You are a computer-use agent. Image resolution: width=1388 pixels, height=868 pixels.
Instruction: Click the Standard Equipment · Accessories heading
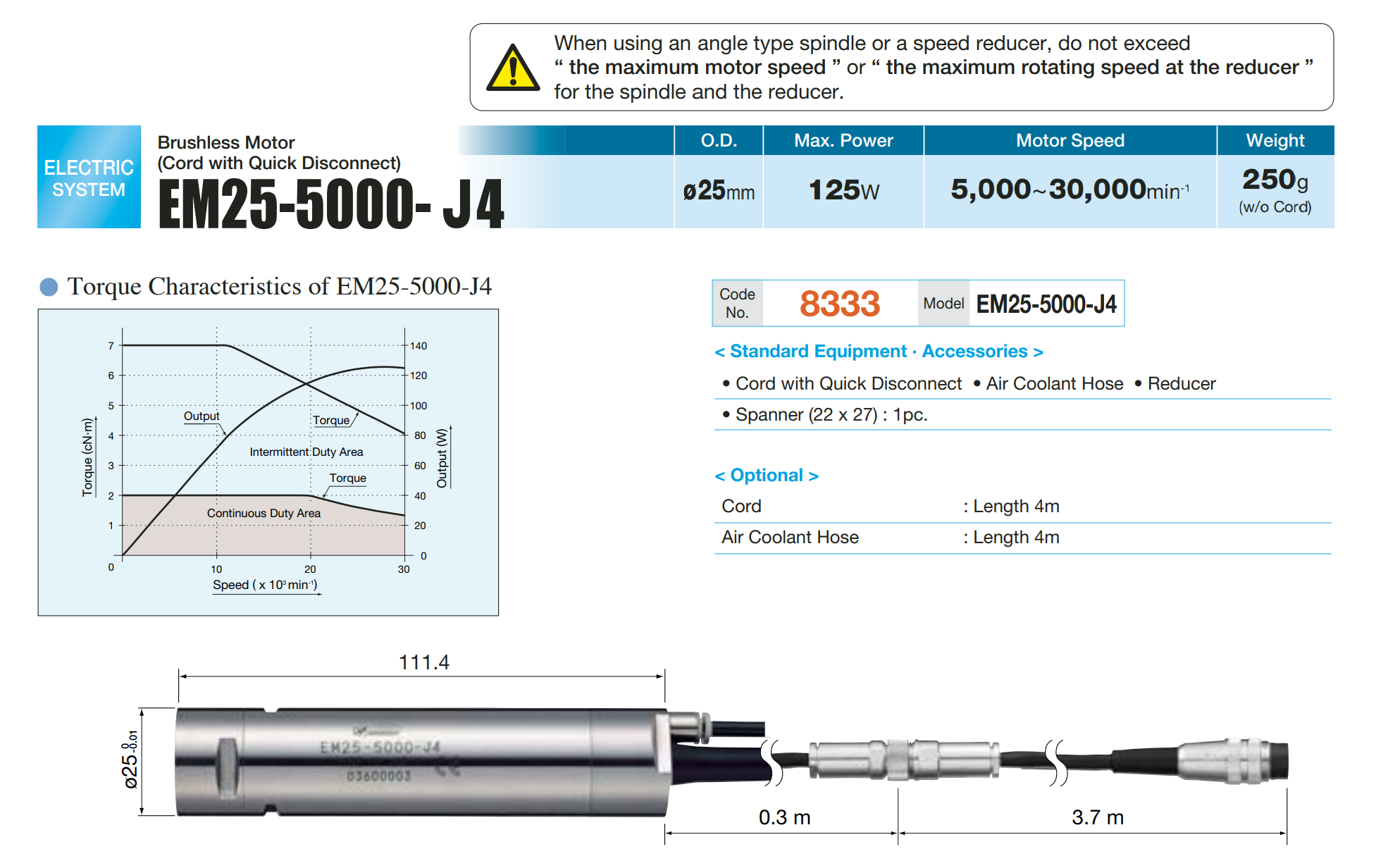click(879, 351)
